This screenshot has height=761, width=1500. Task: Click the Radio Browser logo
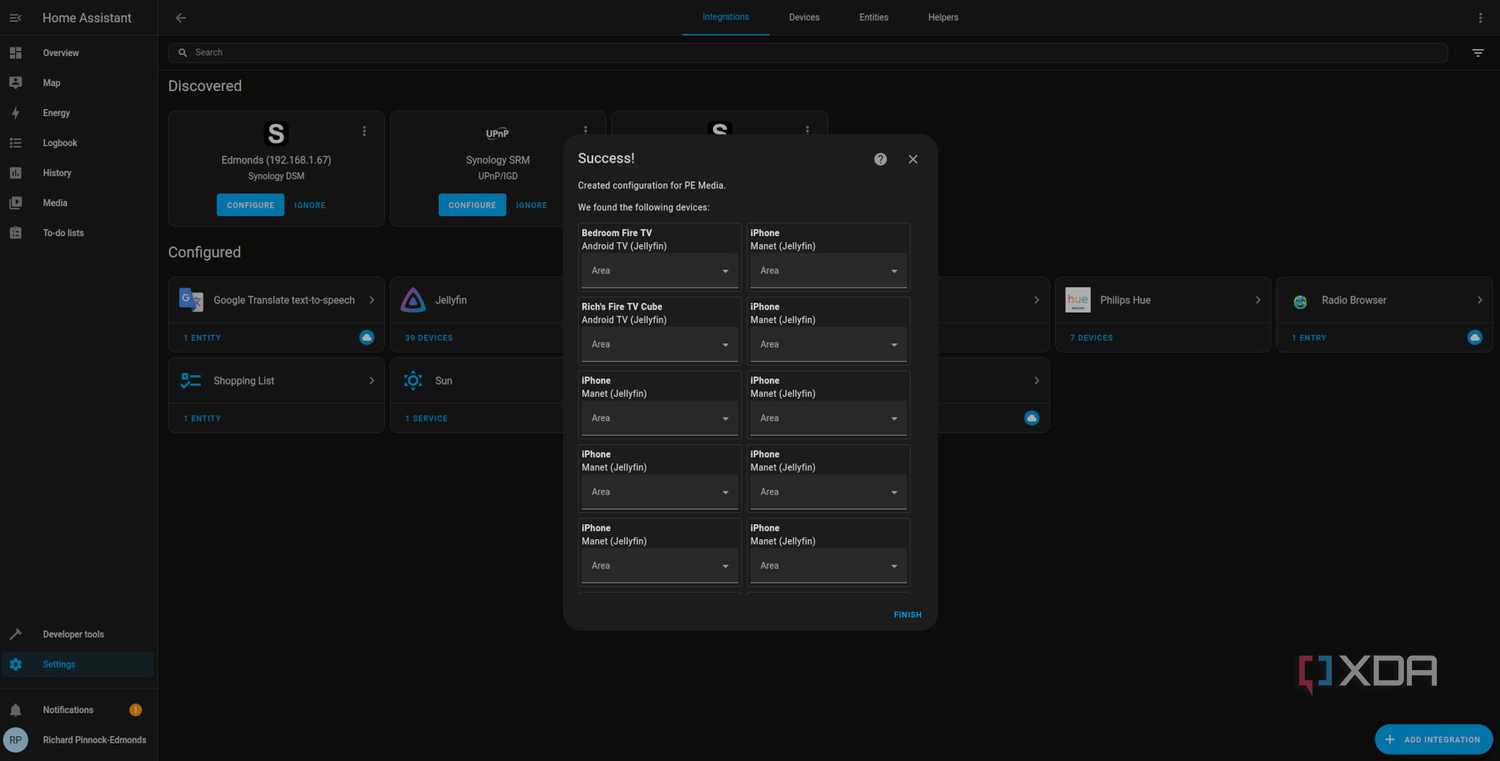pyautogui.click(x=1300, y=301)
